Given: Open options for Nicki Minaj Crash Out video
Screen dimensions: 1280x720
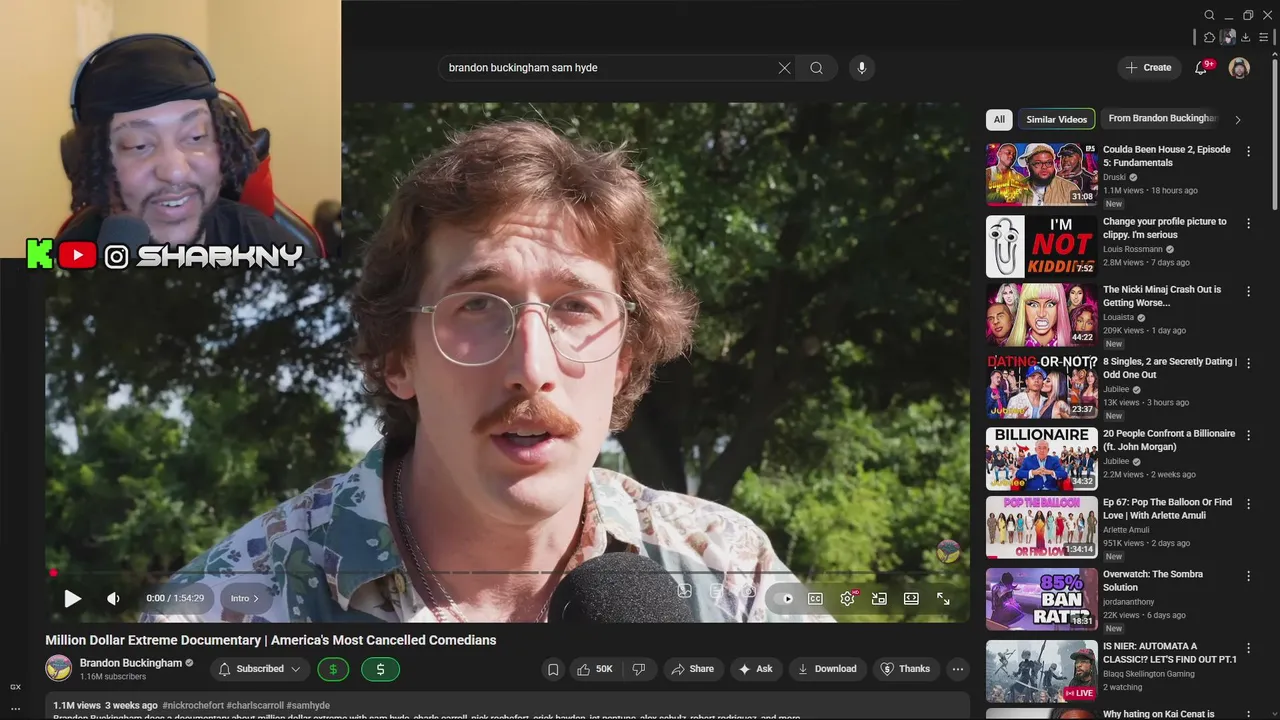Looking at the screenshot, I should coord(1248,291).
